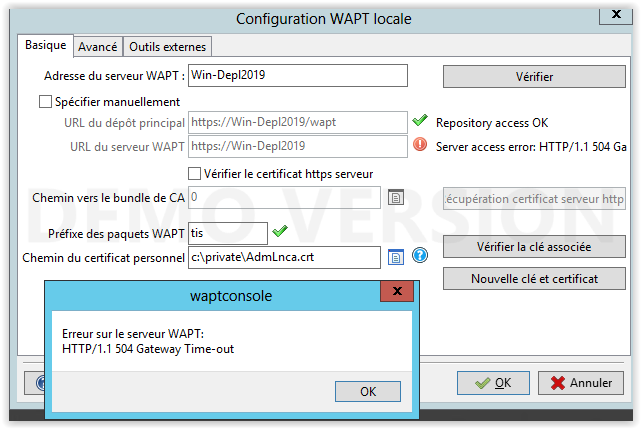
Task: Click green checkmark beside package prefix field
Action: pyautogui.click(x=280, y=231)
